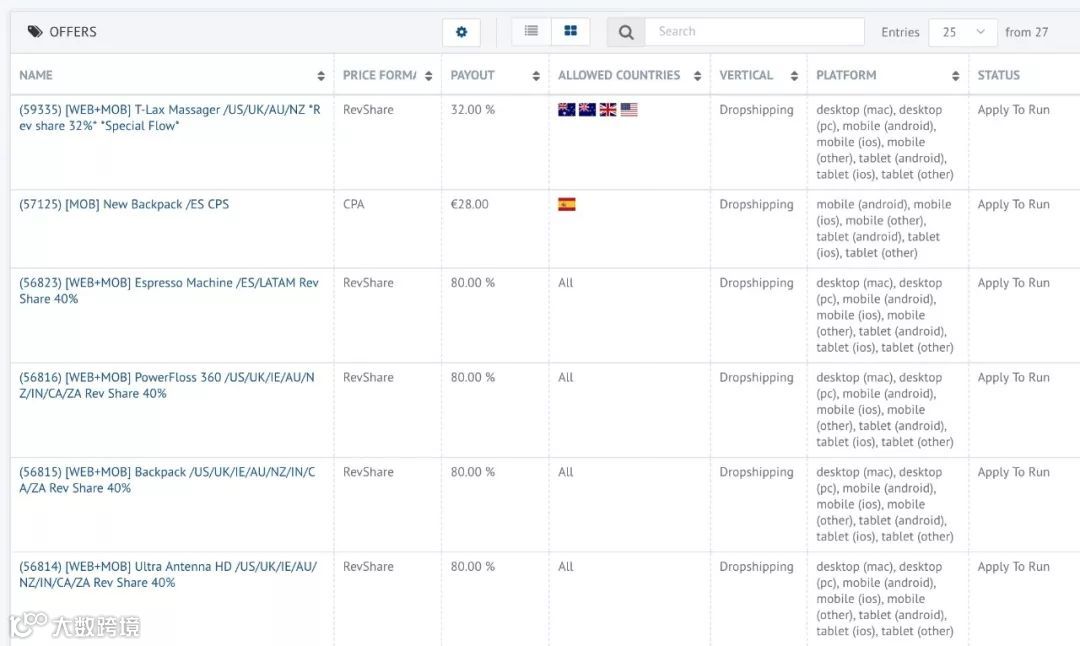Switch to grid view layout
Viewport: 1080px width, 646px height.
(x=570, y=31)
